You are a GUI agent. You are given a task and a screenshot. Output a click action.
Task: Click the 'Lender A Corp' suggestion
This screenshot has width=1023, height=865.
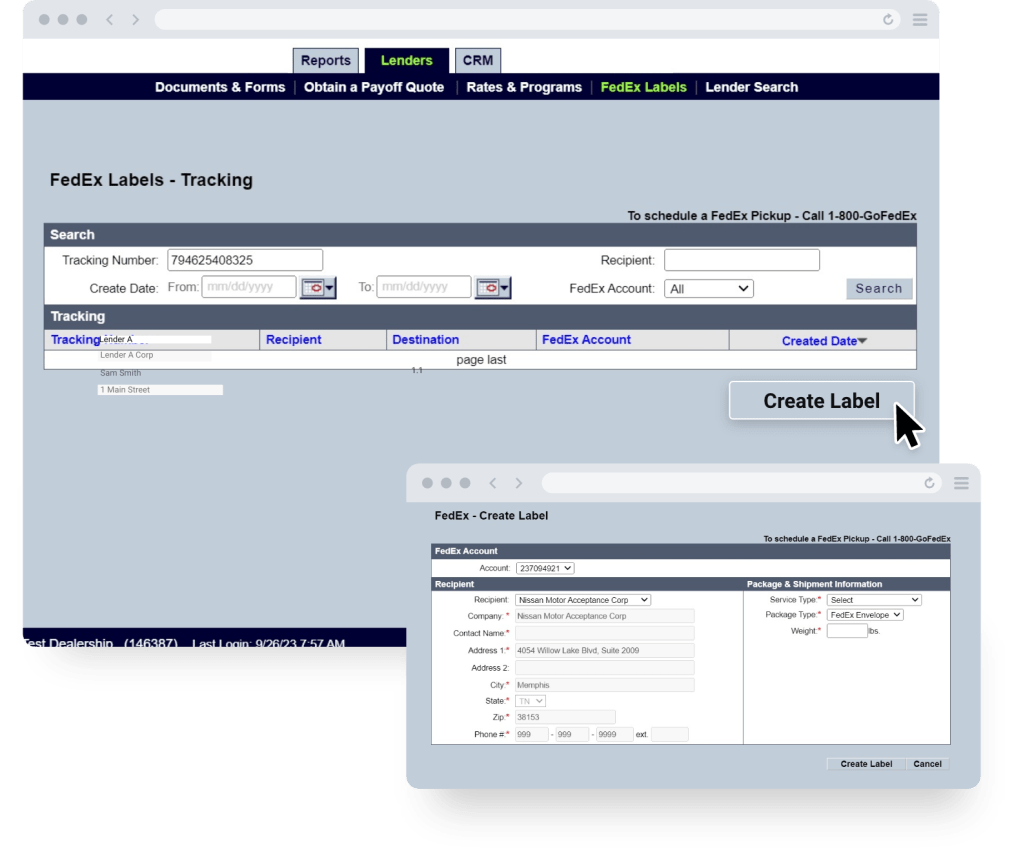(x=127, y=355)
